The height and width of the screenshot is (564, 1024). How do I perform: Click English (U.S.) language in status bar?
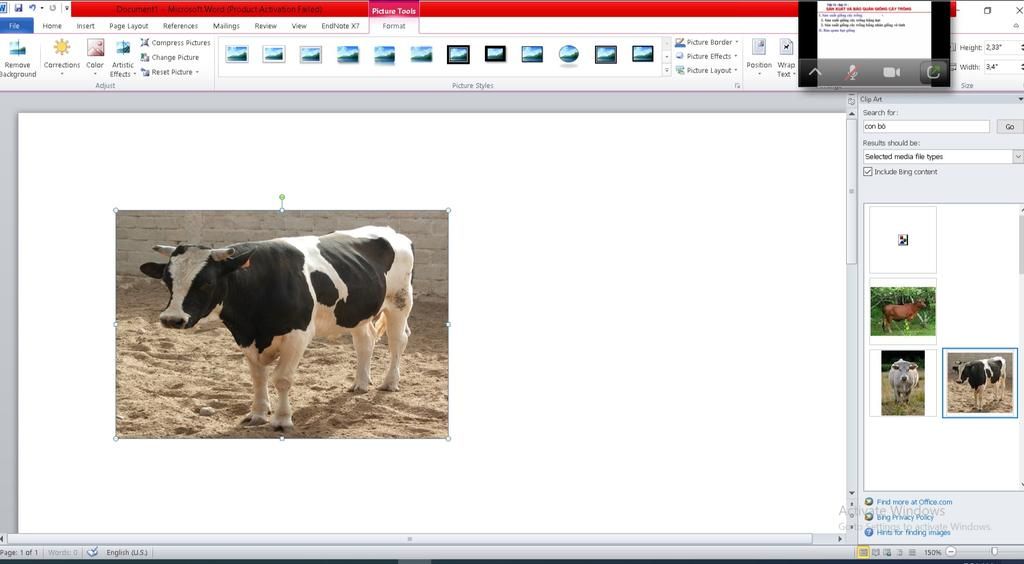pyautogui.click(x=127, y=552)
